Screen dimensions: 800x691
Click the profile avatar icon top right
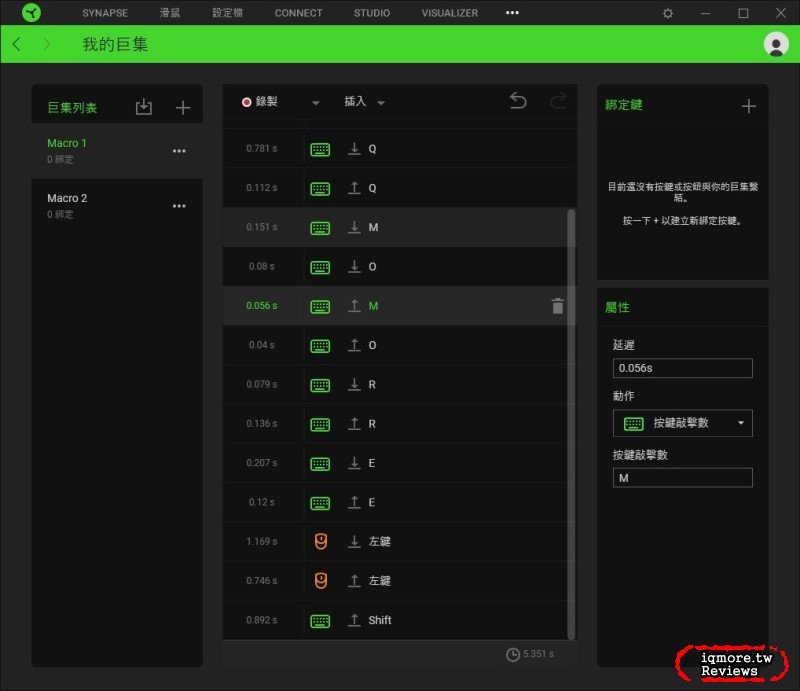[x=775, y=45]
